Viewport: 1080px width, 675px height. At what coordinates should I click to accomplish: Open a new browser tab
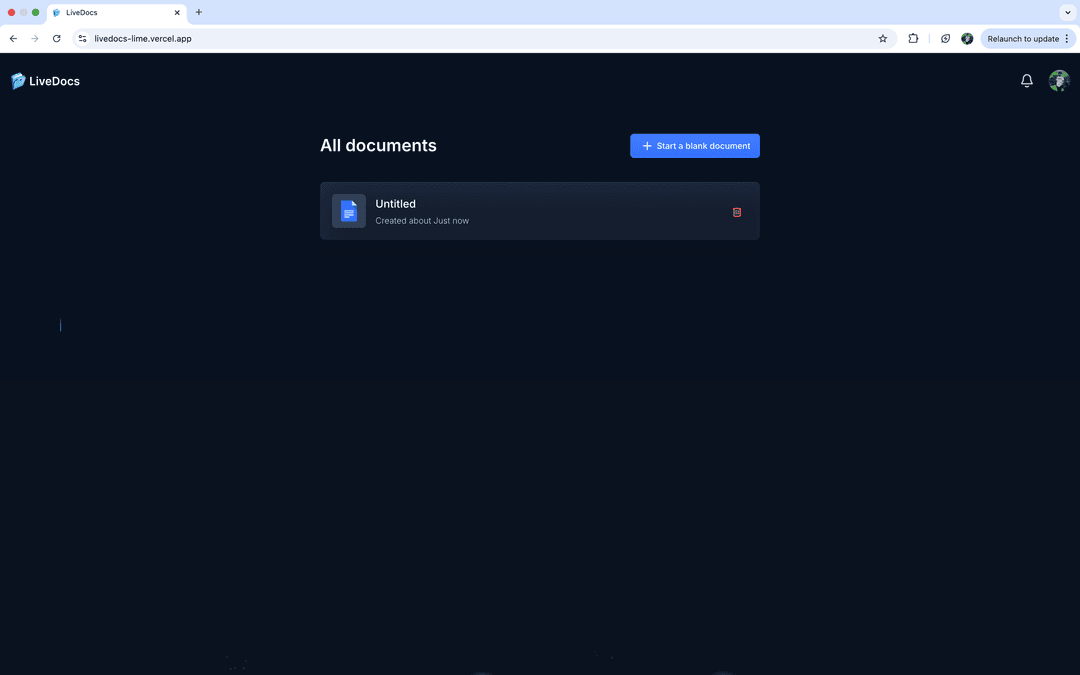coord(198,13)
